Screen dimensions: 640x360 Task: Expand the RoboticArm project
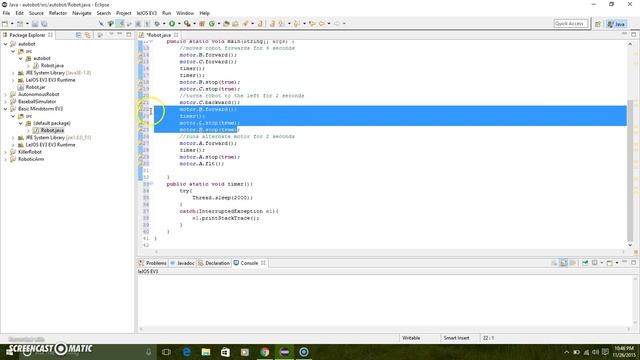click(x=6, y=159)
